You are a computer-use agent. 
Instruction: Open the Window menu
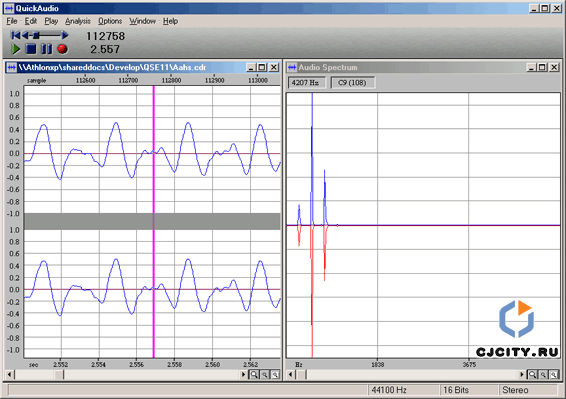point(142,21)
